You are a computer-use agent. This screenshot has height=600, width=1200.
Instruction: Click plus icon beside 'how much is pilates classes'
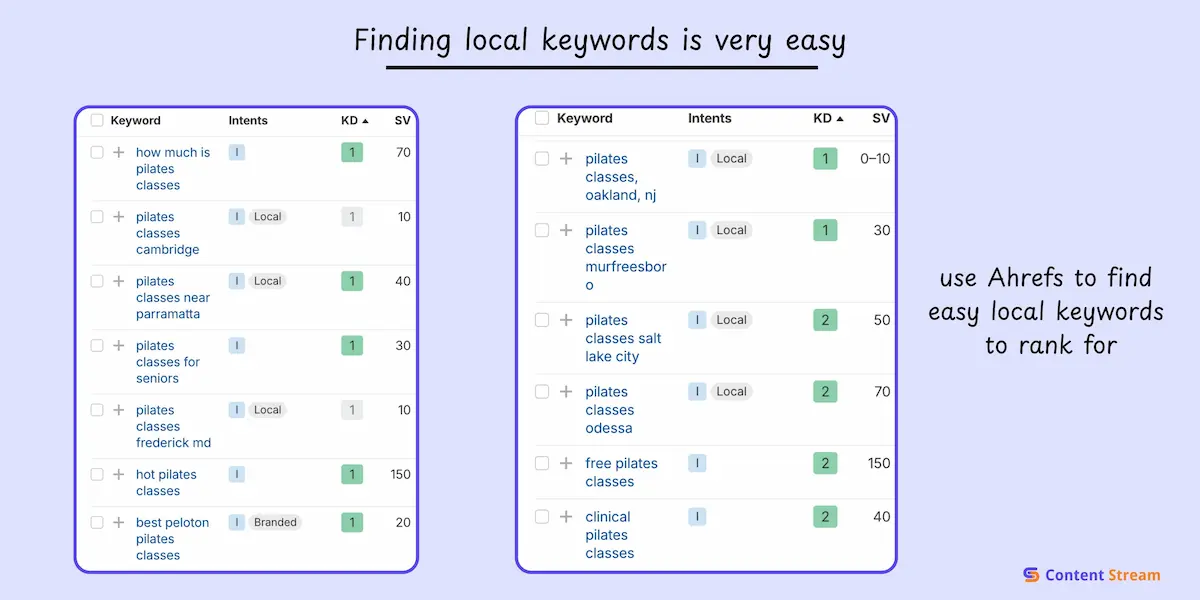(x=118, y=153)
